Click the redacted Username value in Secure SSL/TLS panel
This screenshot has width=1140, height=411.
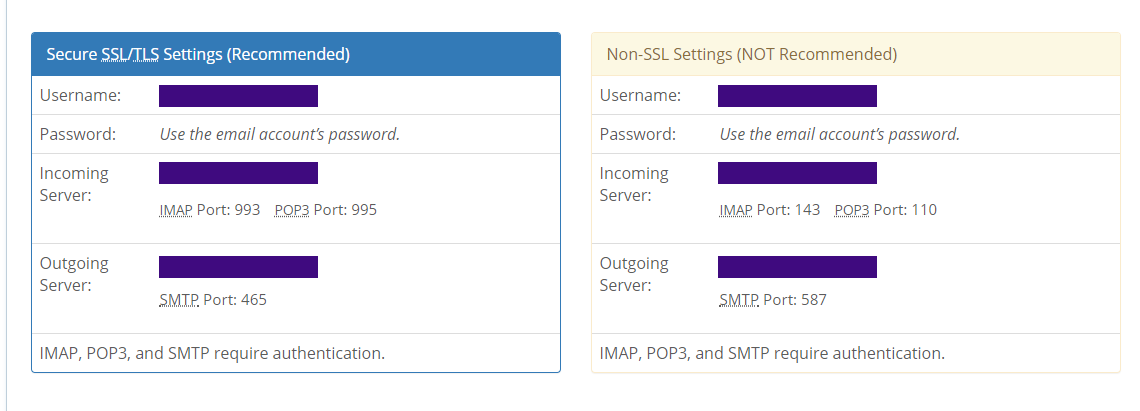point(238,96)
